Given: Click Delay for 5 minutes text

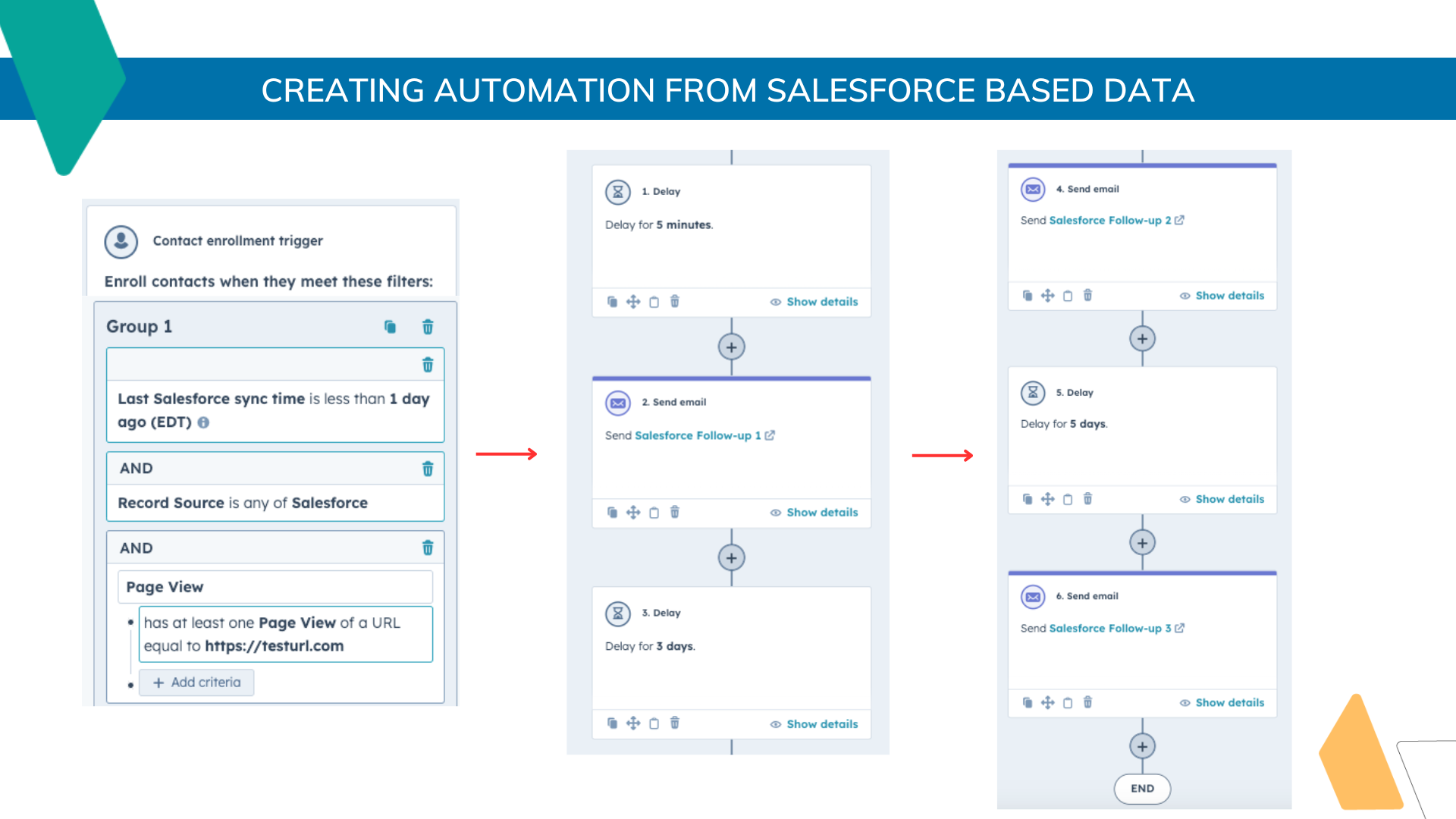Looking at the screenshot, I should (659, 225).
